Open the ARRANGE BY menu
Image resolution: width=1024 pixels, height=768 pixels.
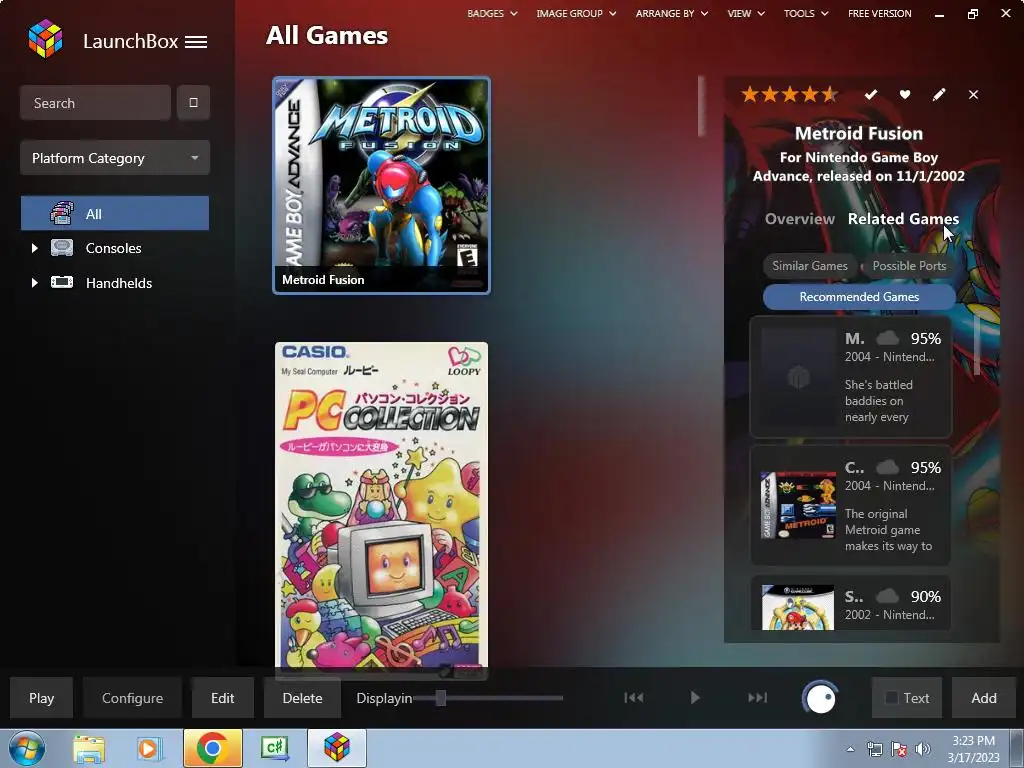click(x=672, y=13)
